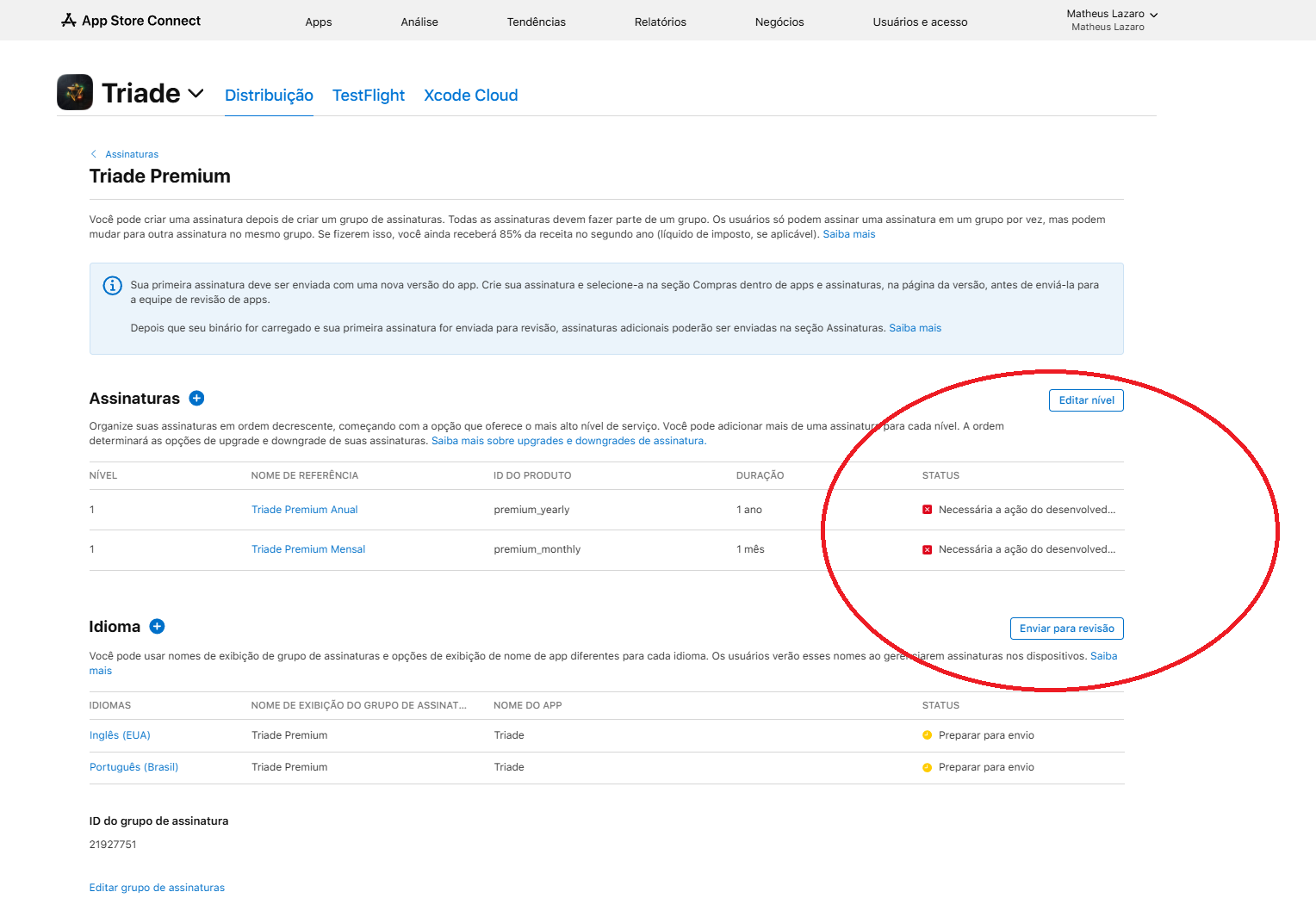1316x923 pixels.
Task: Select the premium_monthly product ID text
Action: 537,549
